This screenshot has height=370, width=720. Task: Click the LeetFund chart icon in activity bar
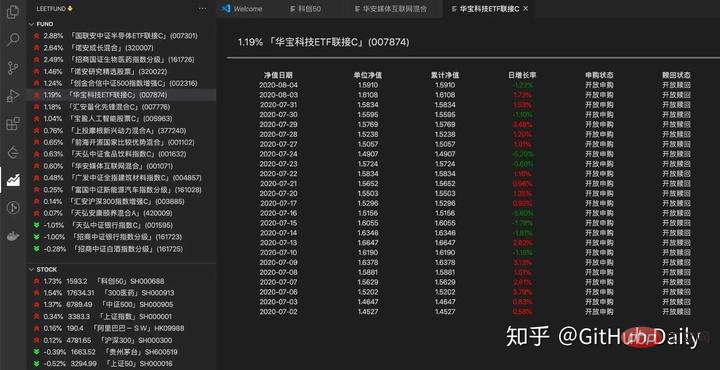coord(13,180)
